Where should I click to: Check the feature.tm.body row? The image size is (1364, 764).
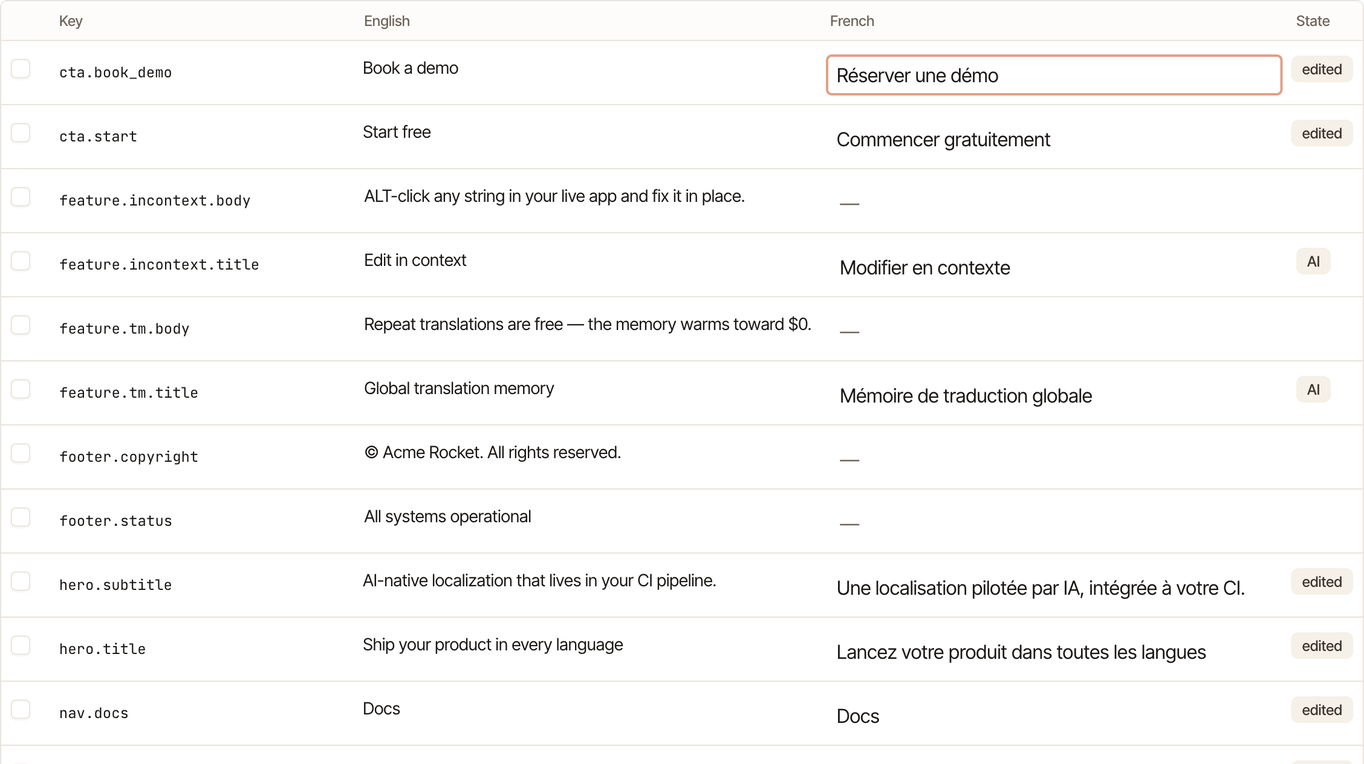coord(20,325)
